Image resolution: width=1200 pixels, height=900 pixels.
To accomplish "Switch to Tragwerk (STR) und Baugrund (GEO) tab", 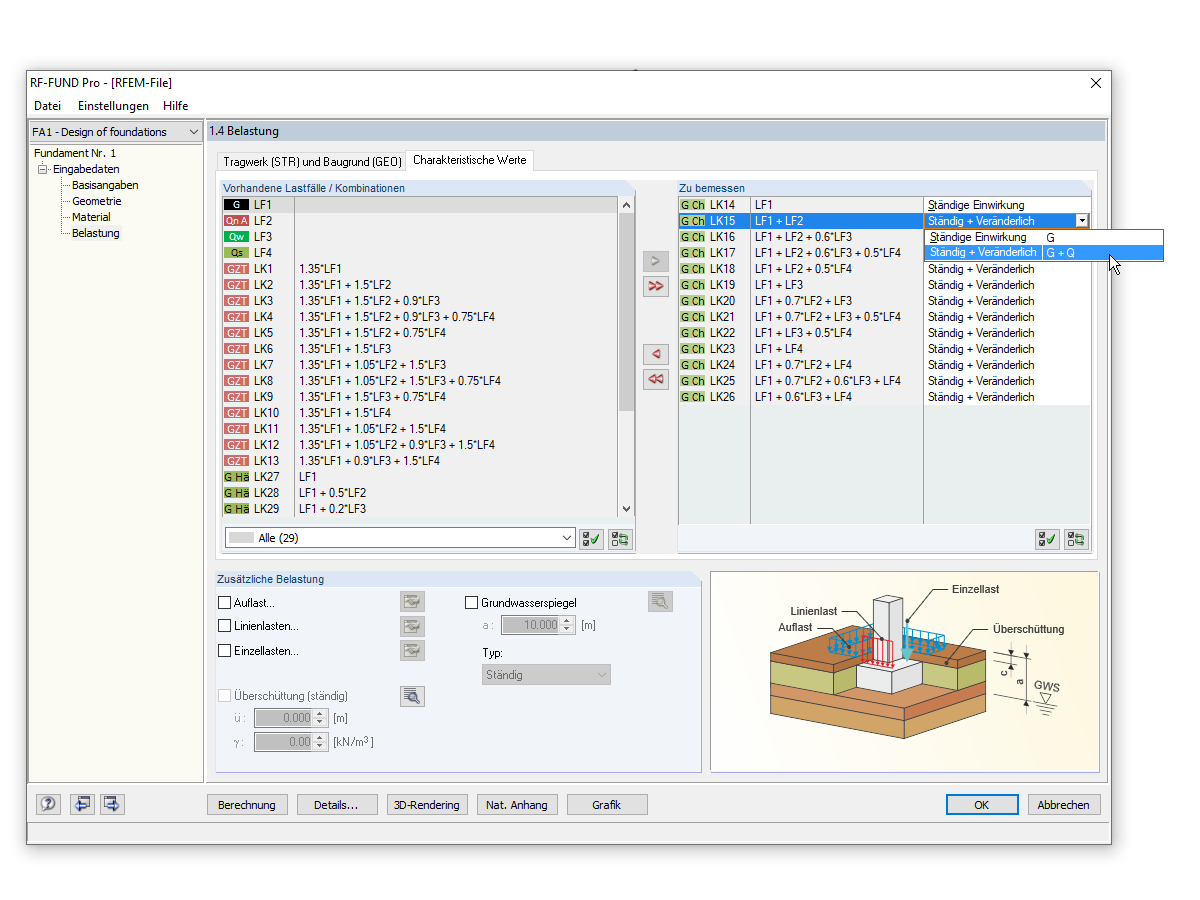I will [312, 161].
